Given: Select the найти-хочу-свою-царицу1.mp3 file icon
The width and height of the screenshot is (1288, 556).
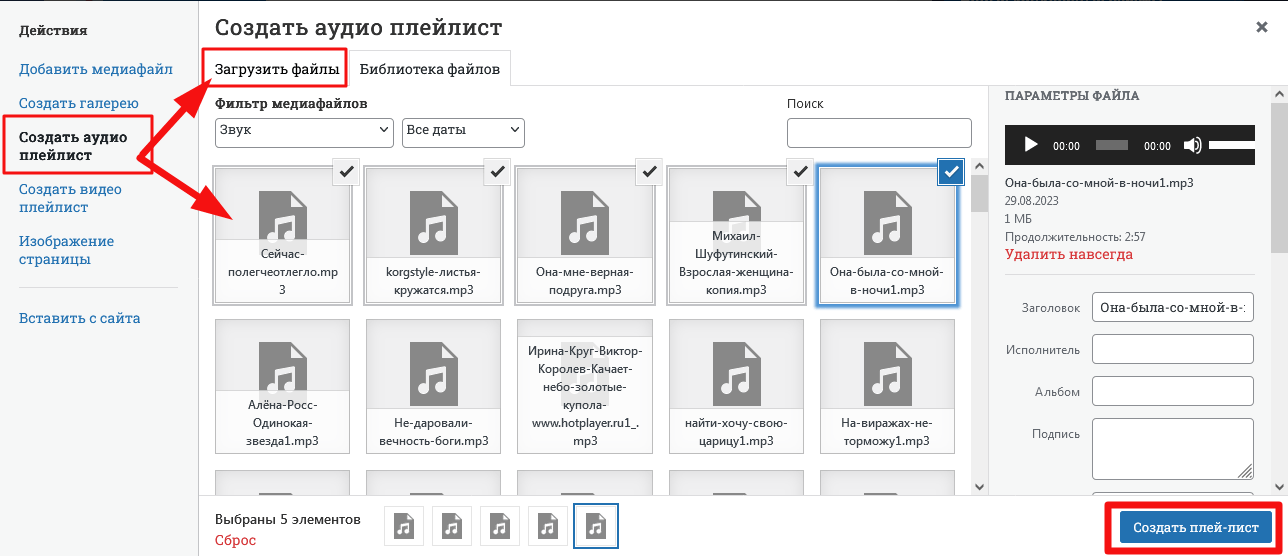Looking at the screenshot, I should (x=737, y=386).
